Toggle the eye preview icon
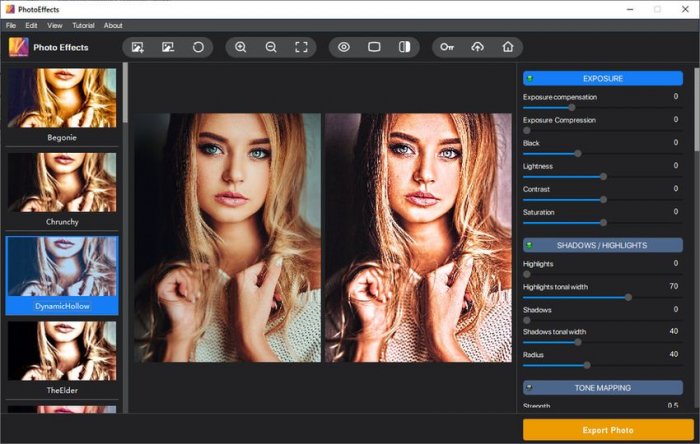Screen dimensions: 700x444 [344, 47]
